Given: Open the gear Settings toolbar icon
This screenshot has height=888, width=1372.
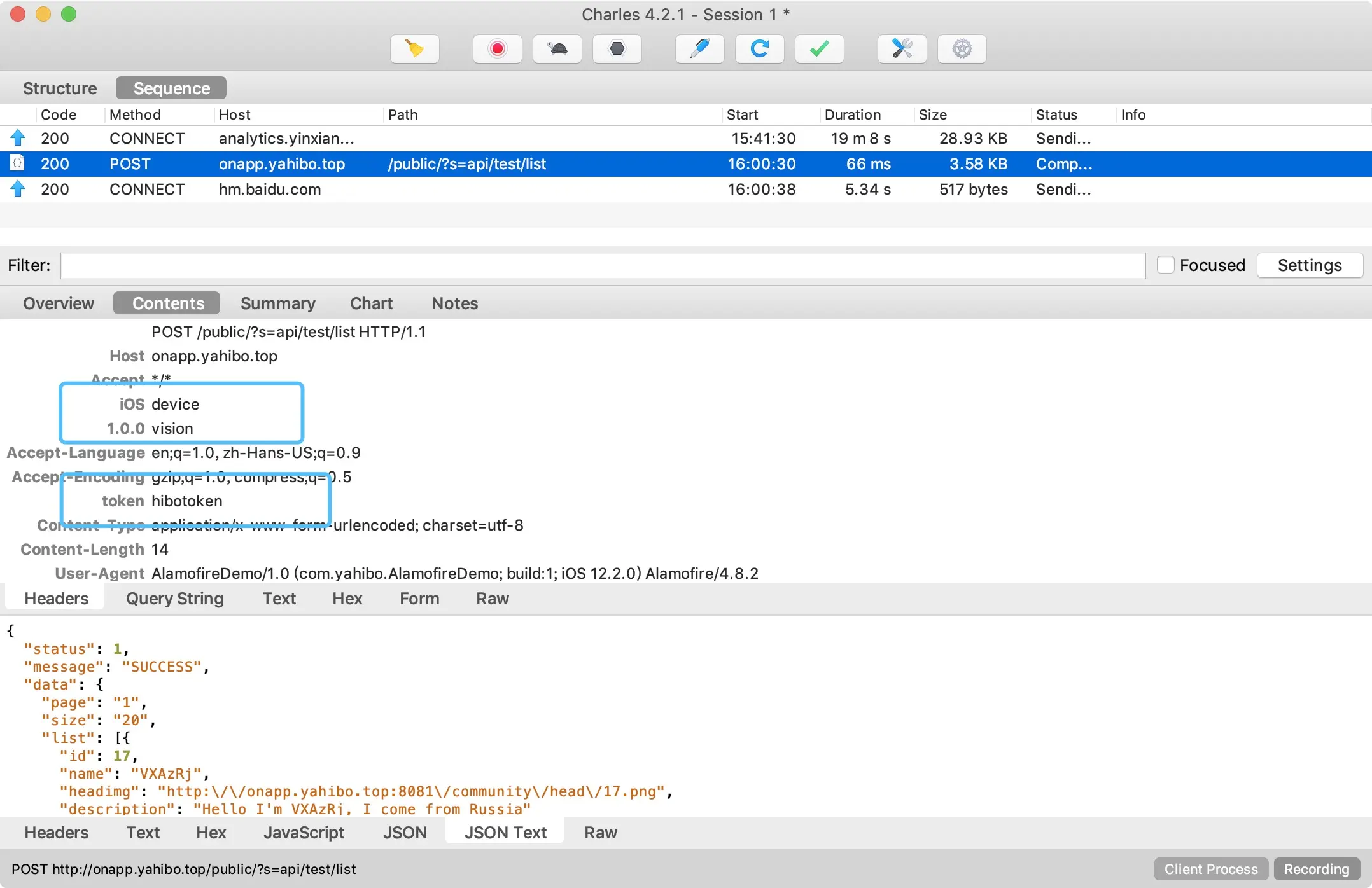Looking at the screenshot, I should [962, 49].
